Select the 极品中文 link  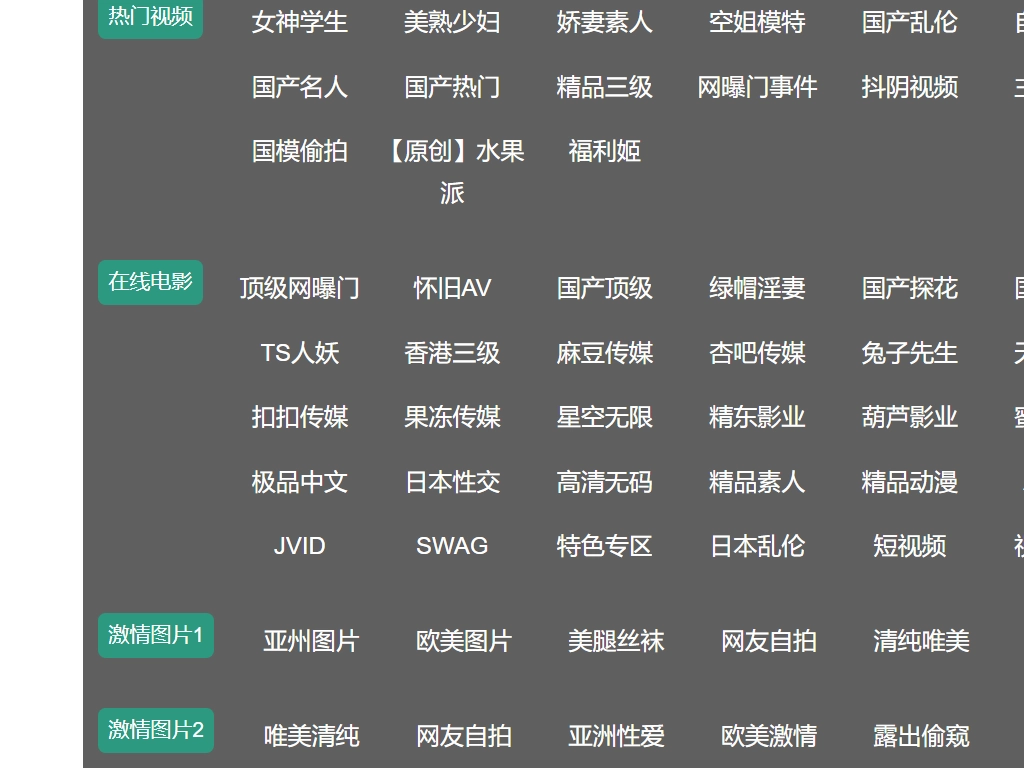(x=299, y=482)
